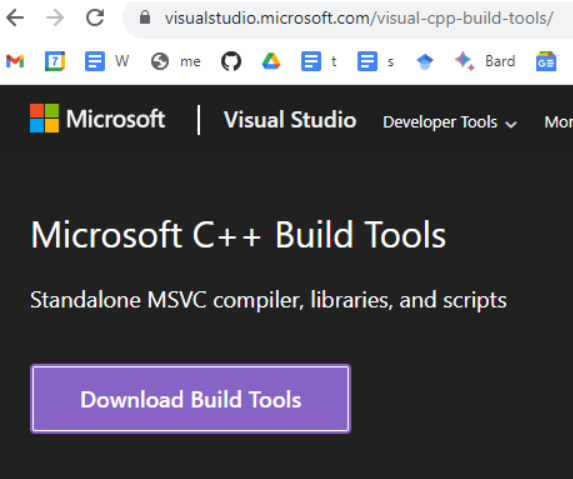Open the 's' Docs bookmark

[376, 61]
